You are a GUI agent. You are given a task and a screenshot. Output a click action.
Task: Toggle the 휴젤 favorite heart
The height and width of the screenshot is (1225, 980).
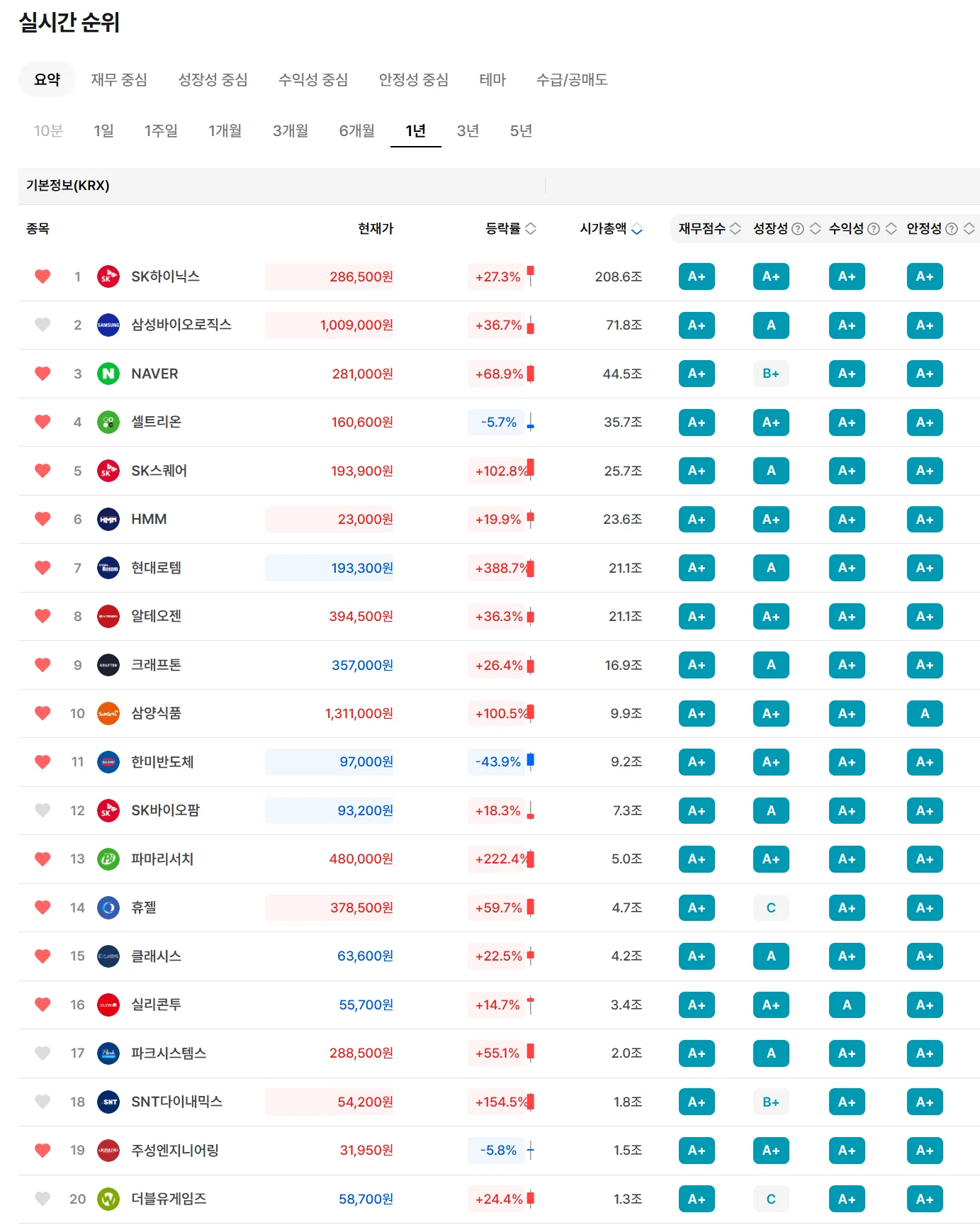click(43, 907)
